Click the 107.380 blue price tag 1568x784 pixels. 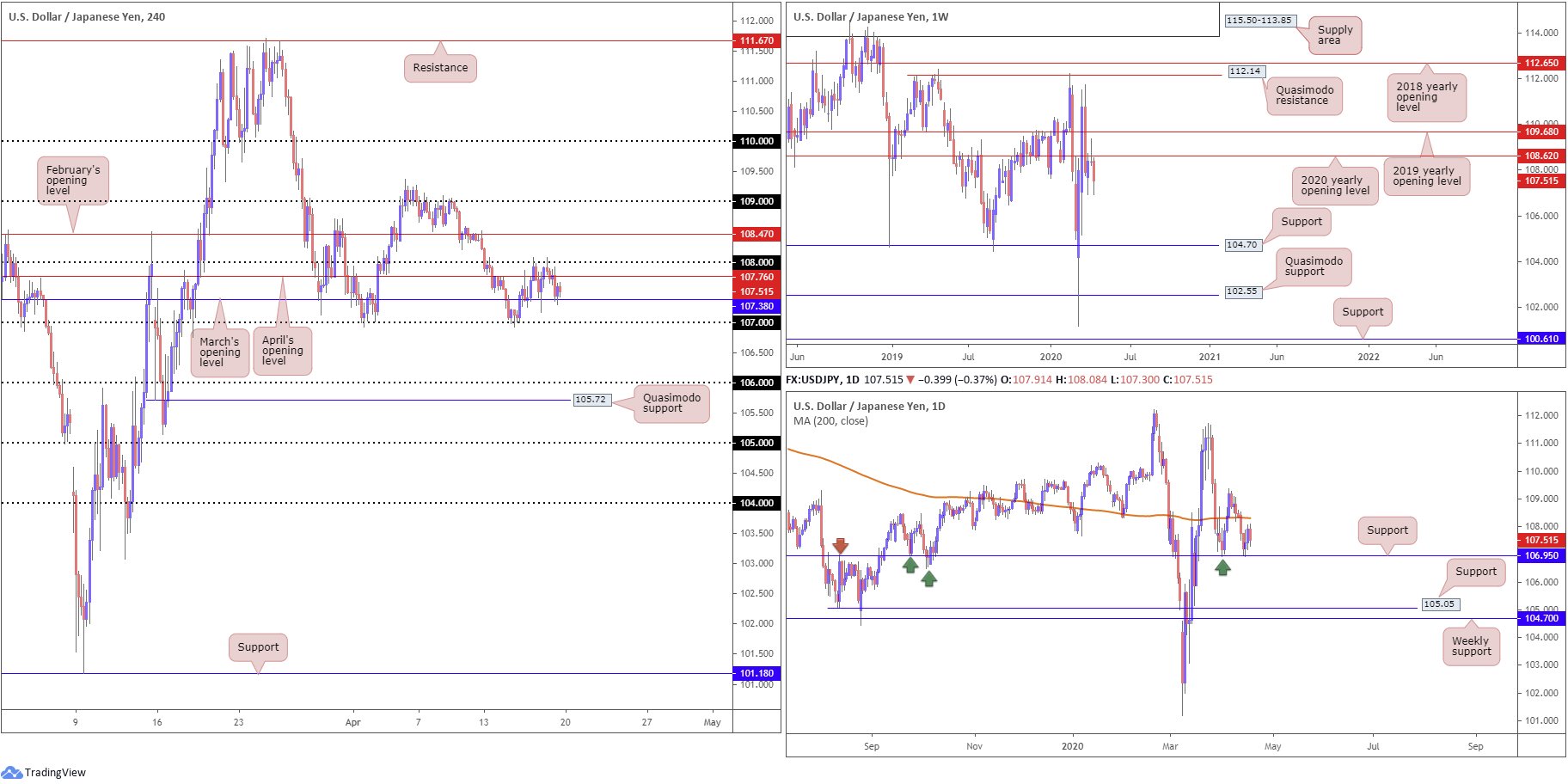(x=756, y=306)
